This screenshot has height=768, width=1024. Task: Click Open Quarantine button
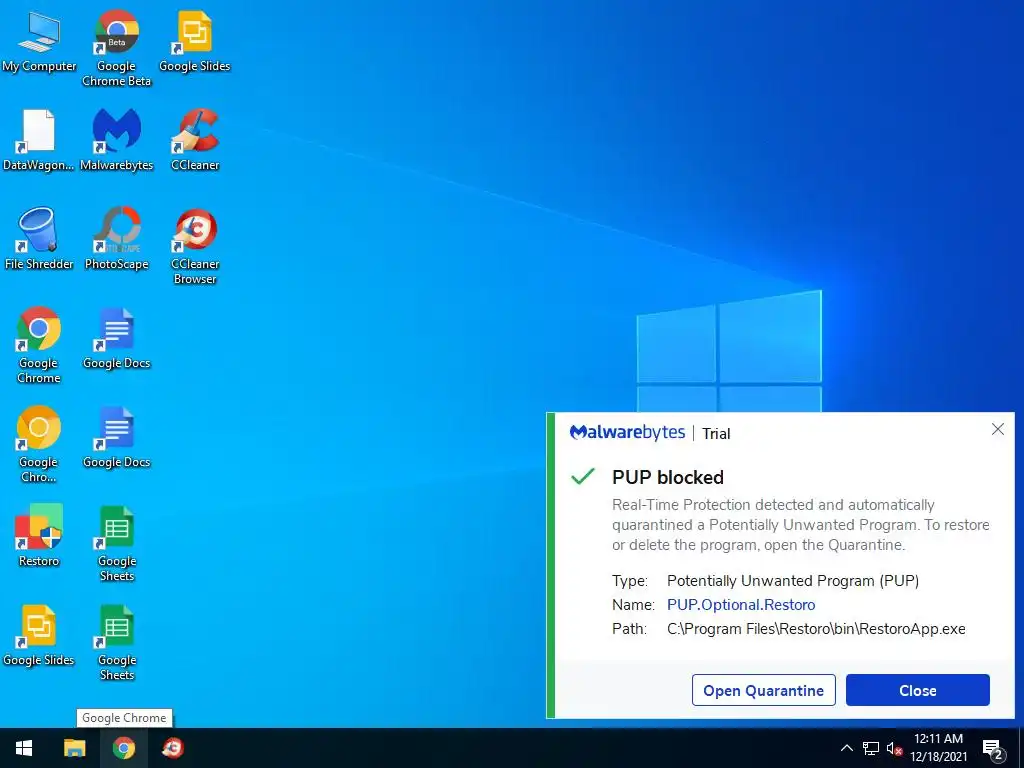763,690
